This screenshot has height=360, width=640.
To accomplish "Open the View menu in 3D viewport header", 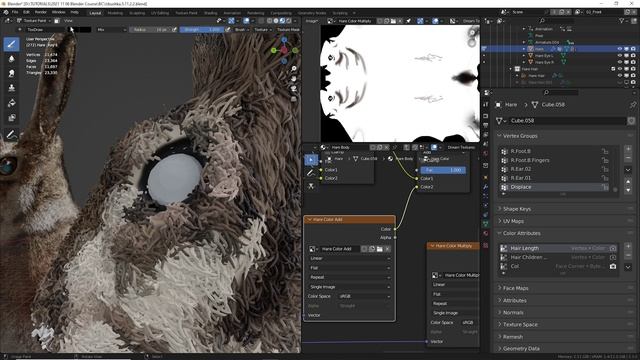I will (x=68, y=20).
